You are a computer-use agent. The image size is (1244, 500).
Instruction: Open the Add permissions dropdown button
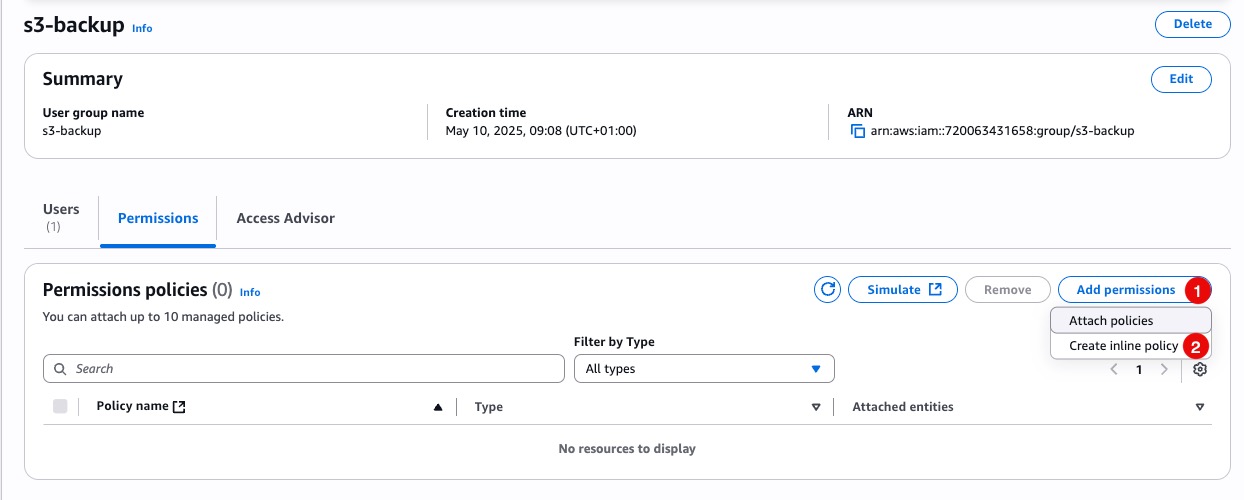(x=1125, y=290)
